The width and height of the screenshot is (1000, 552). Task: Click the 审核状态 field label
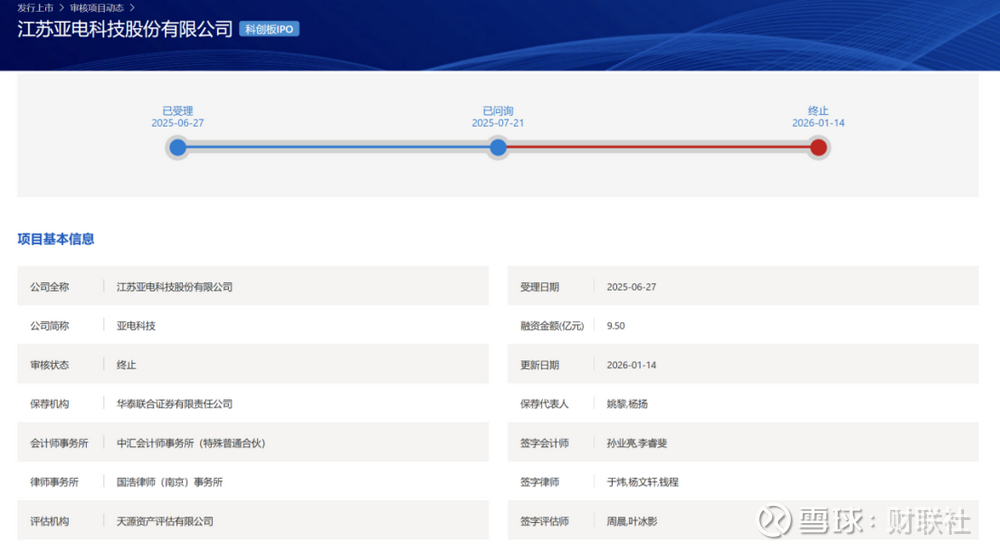click(49, 365)
